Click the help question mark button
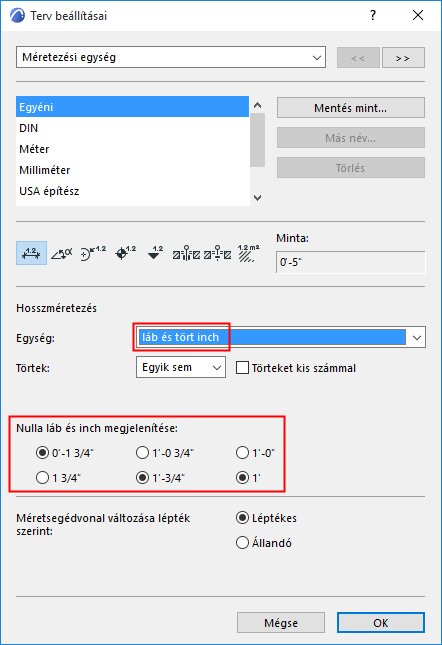 (373, 16)
